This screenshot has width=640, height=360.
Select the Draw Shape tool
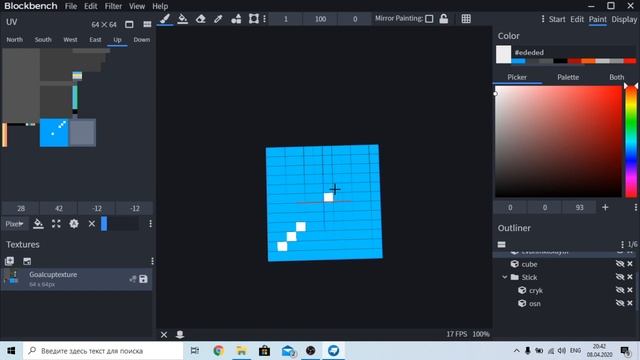pos(236,19)
